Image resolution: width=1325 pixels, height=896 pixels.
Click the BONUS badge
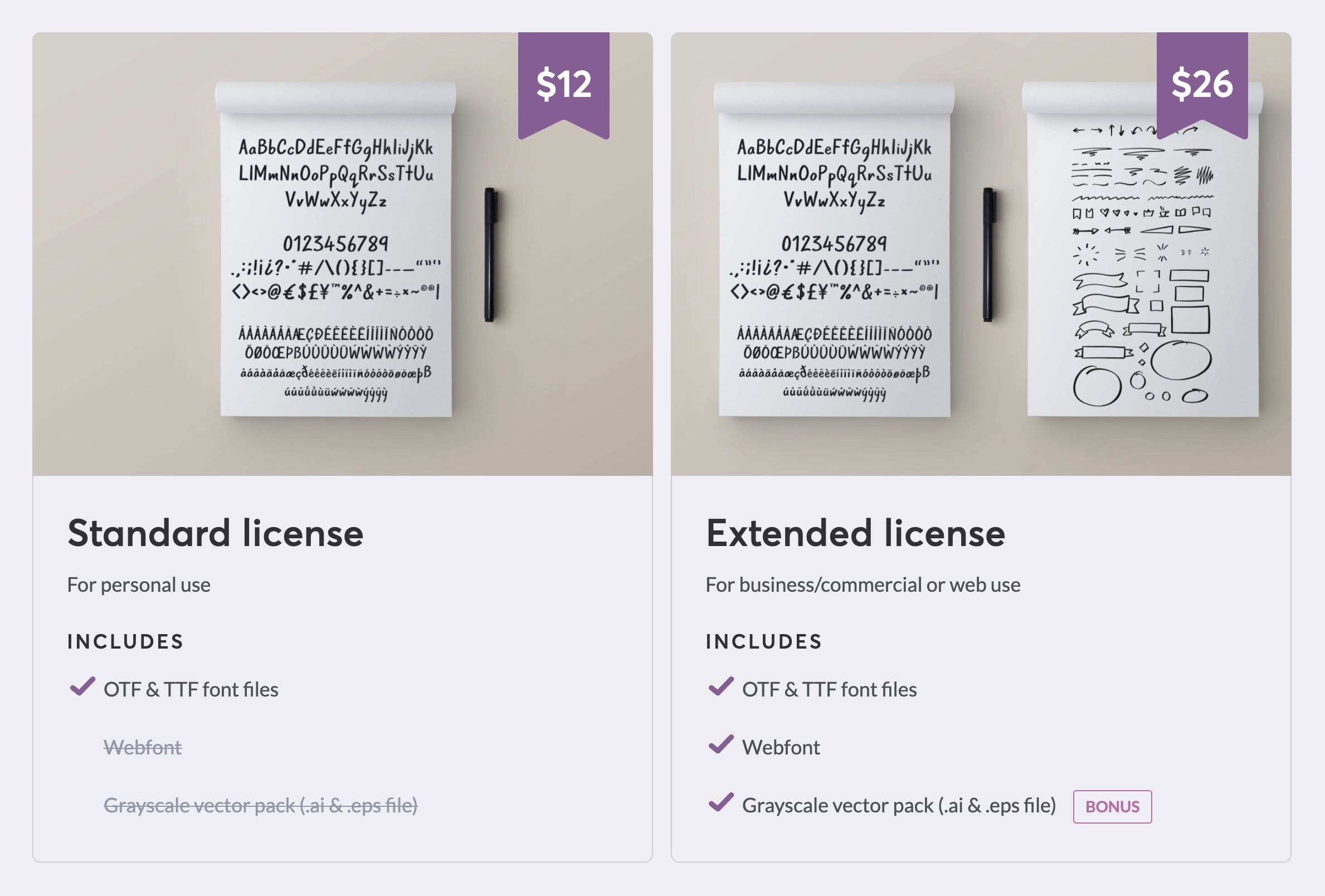click(x=1112, y=806)
